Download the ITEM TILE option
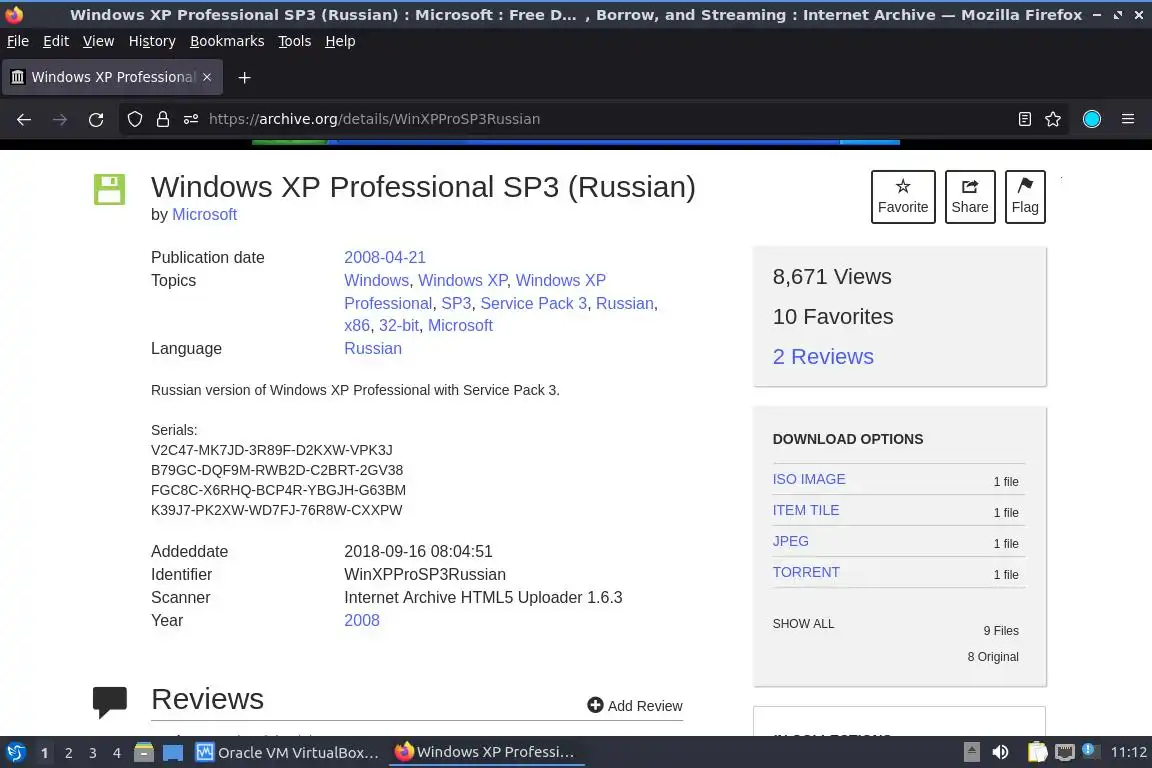This screenshot has height=768, width=1152. (x=806, y=510)
